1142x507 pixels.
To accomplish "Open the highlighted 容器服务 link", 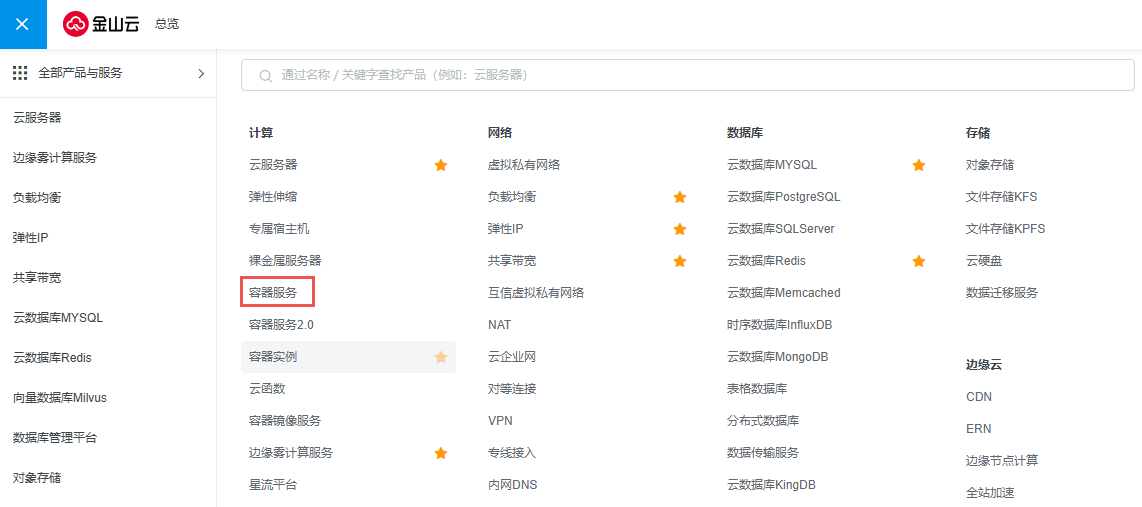I will coord(273,293).
